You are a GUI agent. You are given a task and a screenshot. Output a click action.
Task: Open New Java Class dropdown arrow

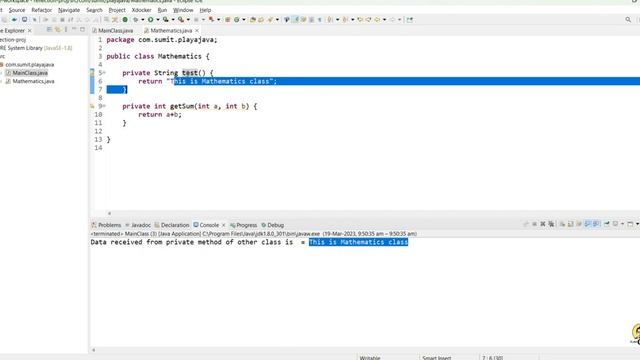click(x=244, y=20)
